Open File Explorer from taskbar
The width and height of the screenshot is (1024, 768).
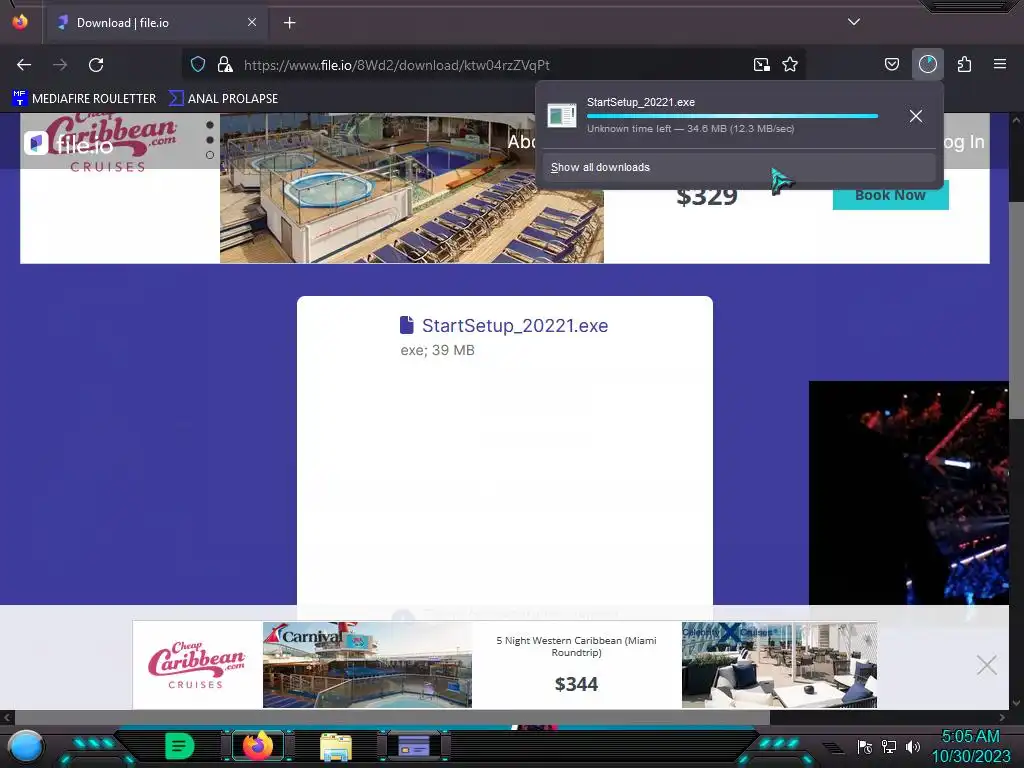[x=336, y=746]
